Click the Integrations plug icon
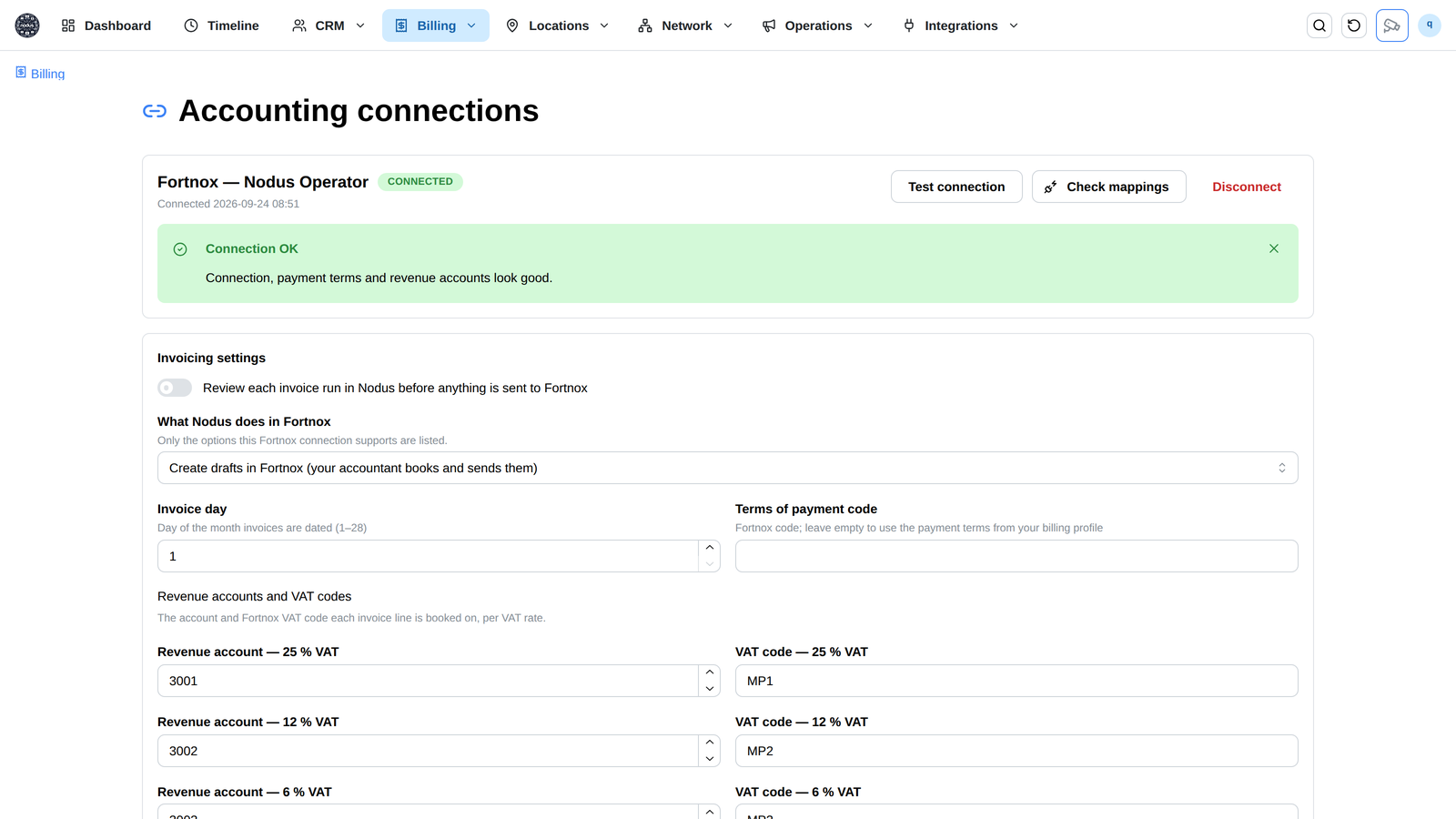Viewport: 1456px width, 819px height. [x=909, y=25]
